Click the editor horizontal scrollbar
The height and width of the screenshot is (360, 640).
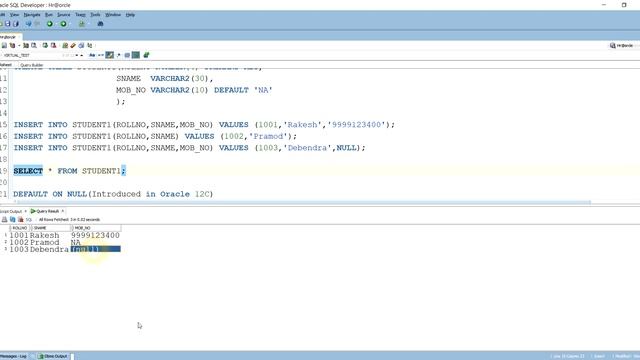[304, 202]
